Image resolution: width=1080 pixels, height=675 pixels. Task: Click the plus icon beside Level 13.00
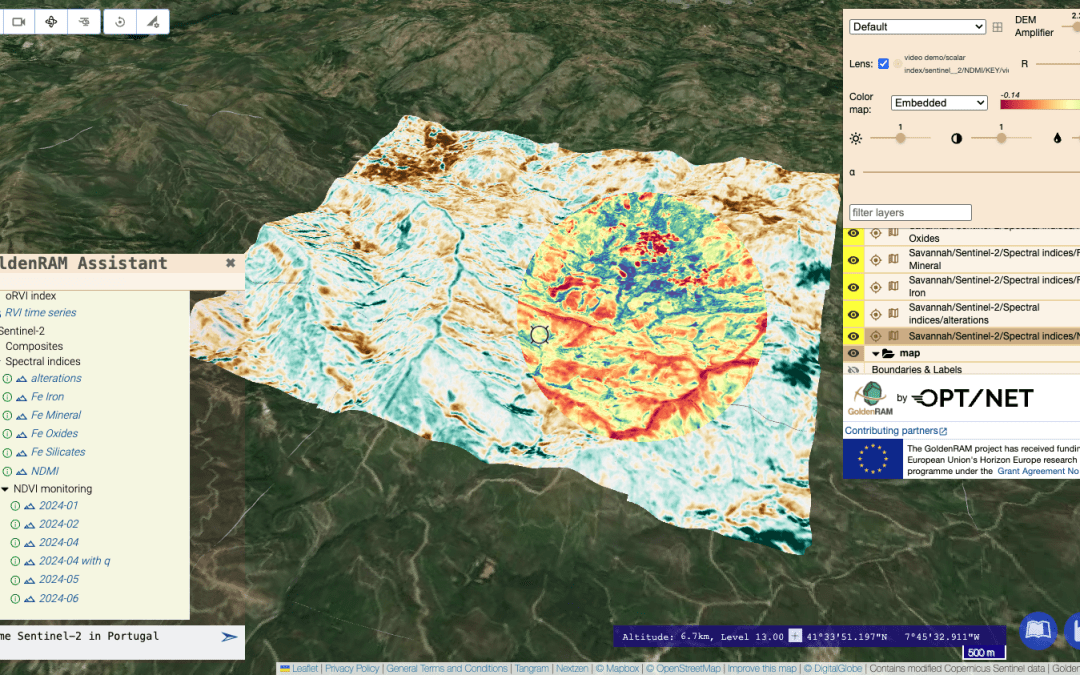click(795, 636)
